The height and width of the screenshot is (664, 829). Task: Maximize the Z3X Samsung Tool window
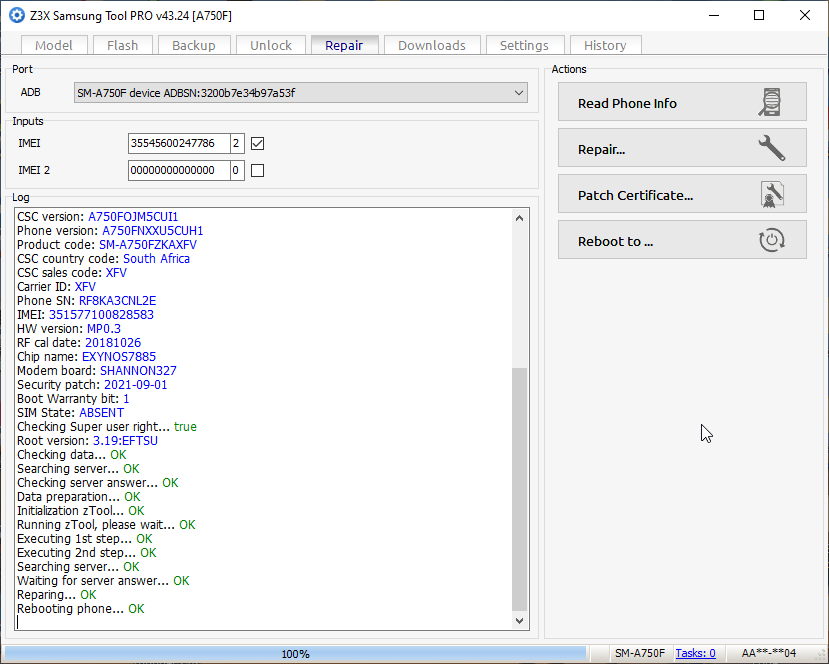(759, 15)
